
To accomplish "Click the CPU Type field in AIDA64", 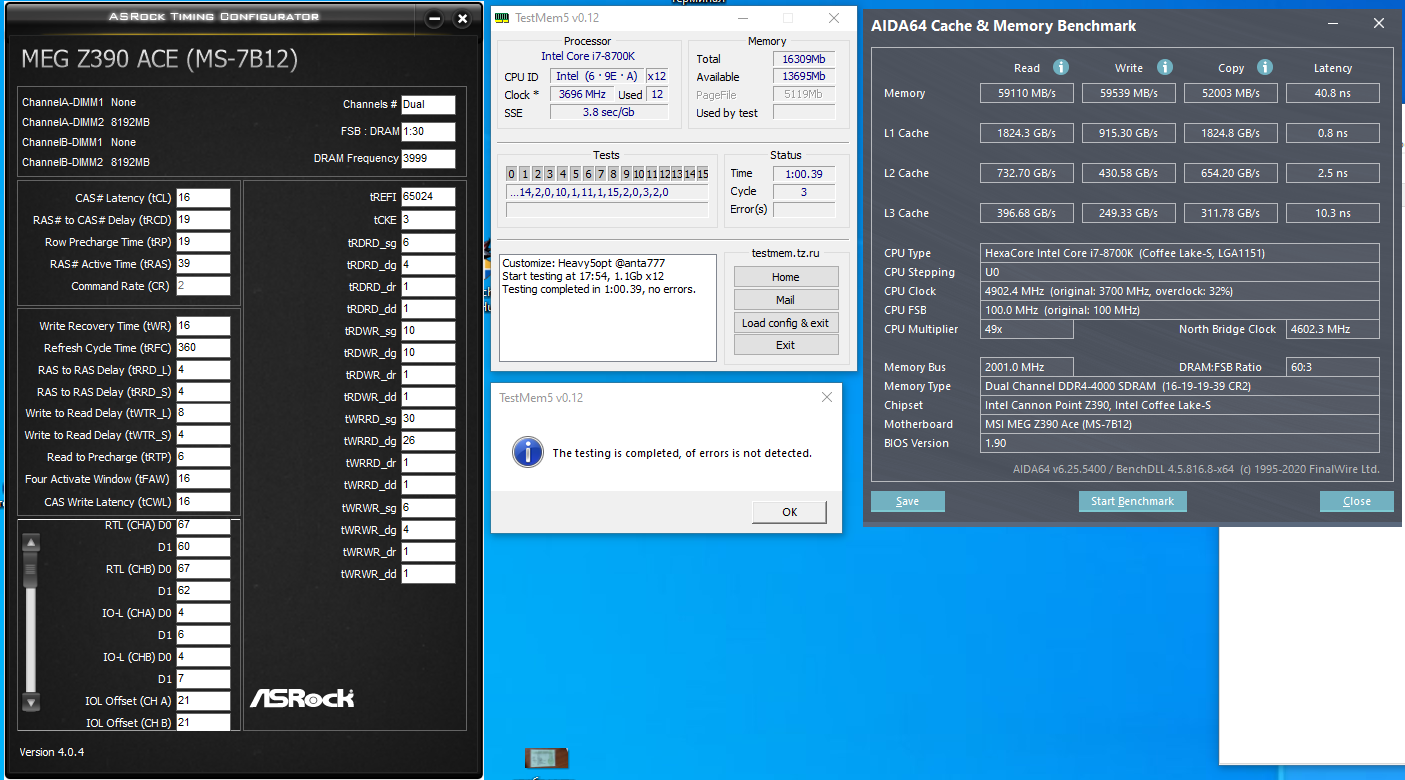I will (x=1180, y=253).
